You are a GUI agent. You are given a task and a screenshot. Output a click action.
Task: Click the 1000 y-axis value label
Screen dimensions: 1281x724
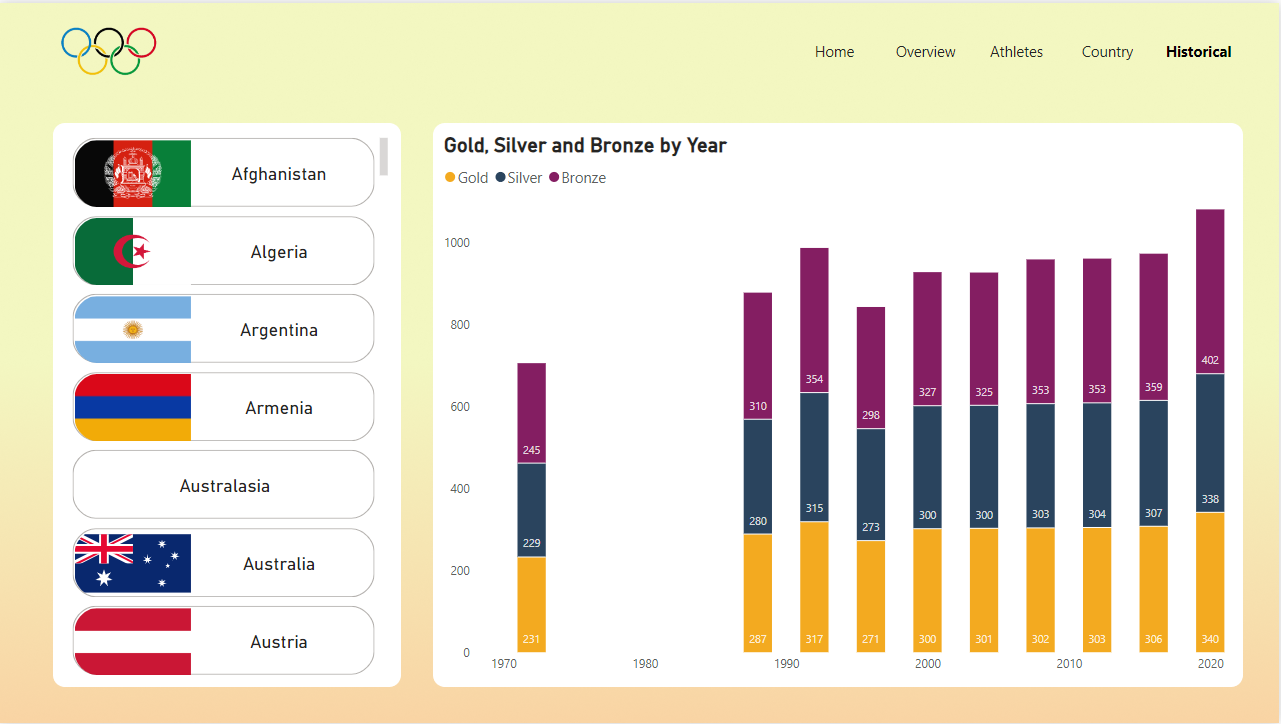(457, 243)
